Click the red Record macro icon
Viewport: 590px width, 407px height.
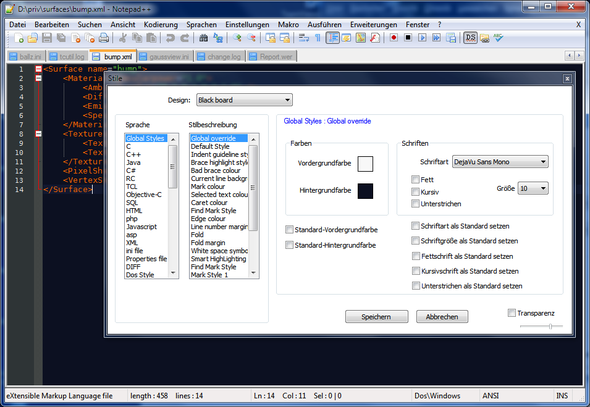[394, 38]
